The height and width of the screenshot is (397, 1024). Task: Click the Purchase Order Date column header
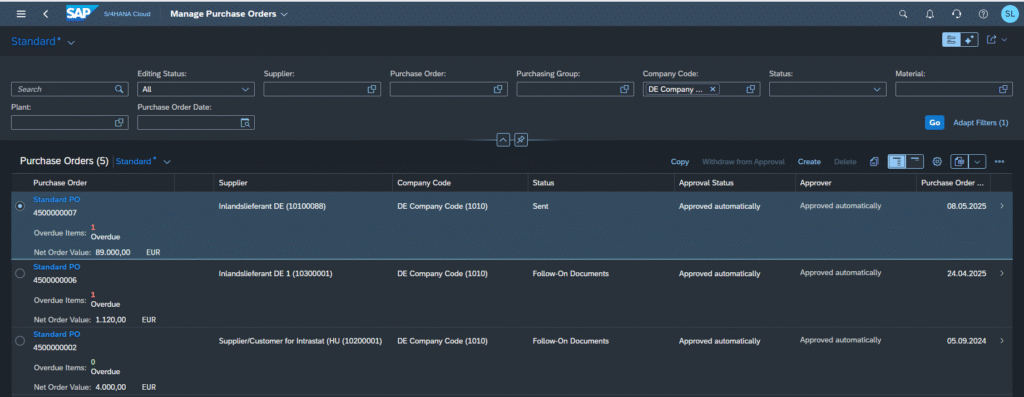[953, 183]
